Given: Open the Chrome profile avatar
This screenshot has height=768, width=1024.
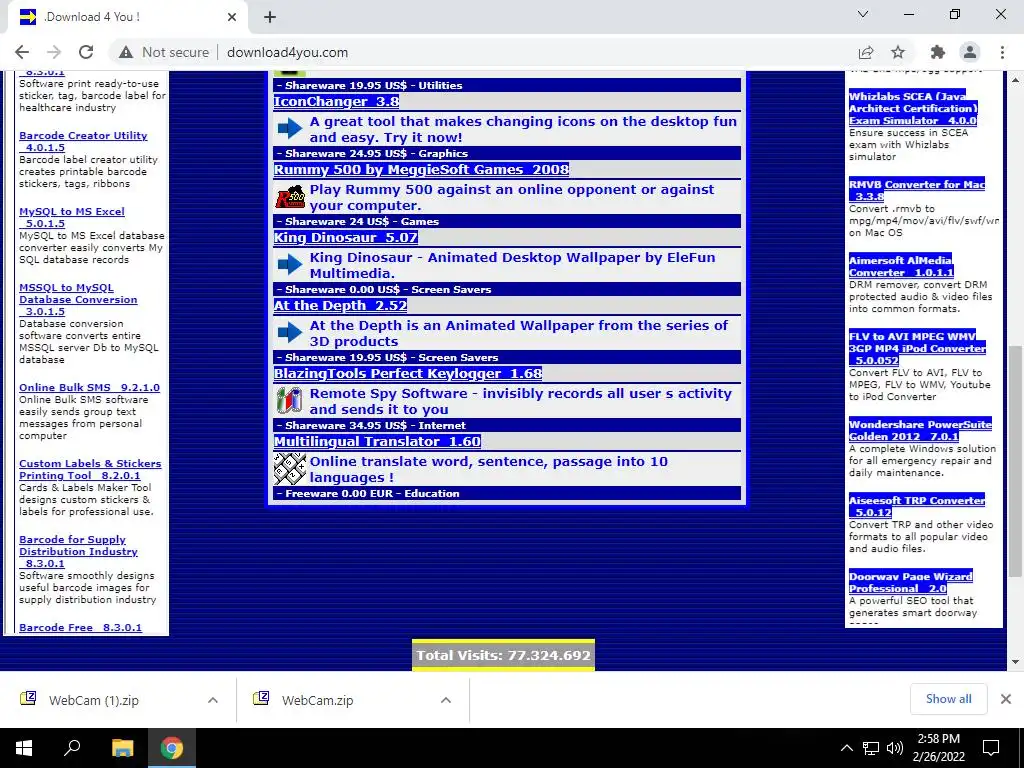Looking at the screenshot, I should [x=970, y=52].
